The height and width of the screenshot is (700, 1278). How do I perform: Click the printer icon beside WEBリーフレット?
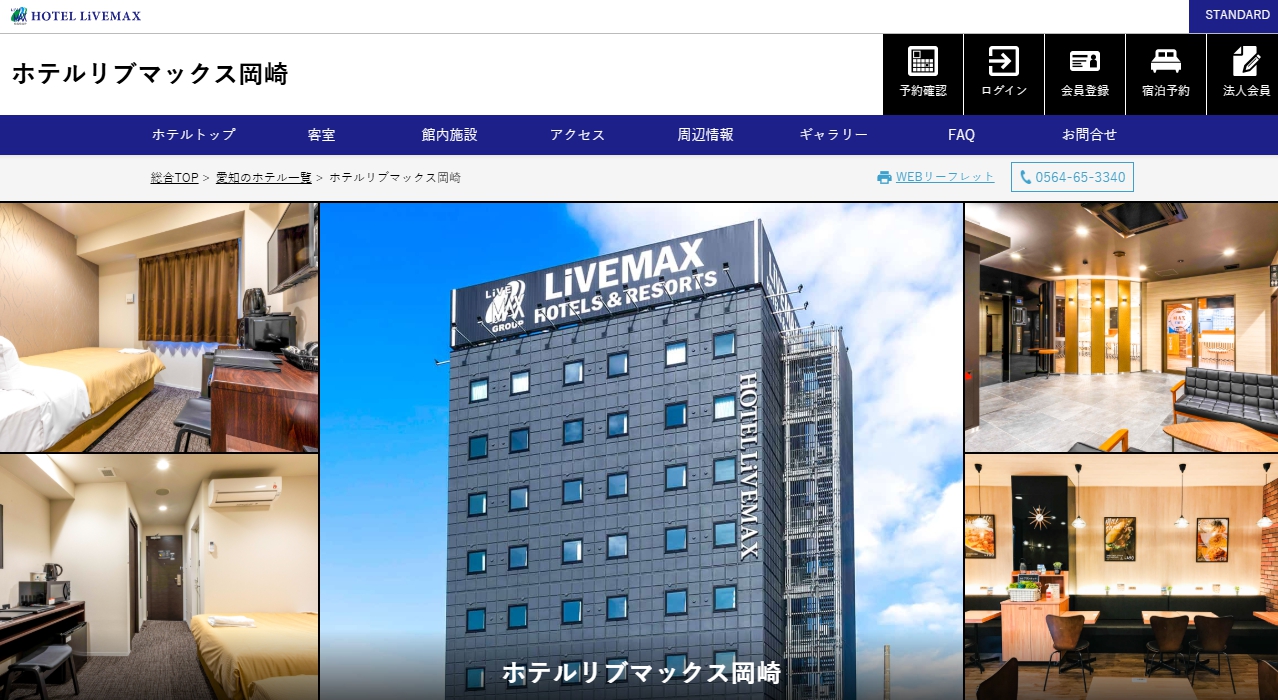pyautogui.click(x=884, y=177)
